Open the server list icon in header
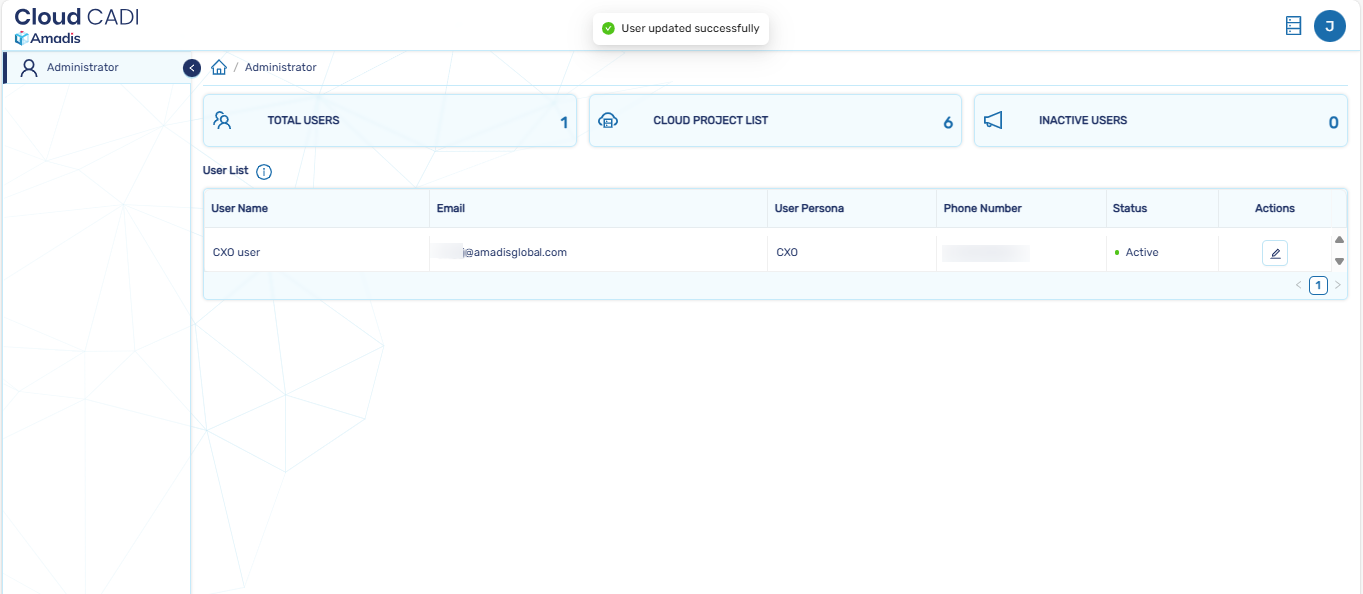 (1293, 27)
